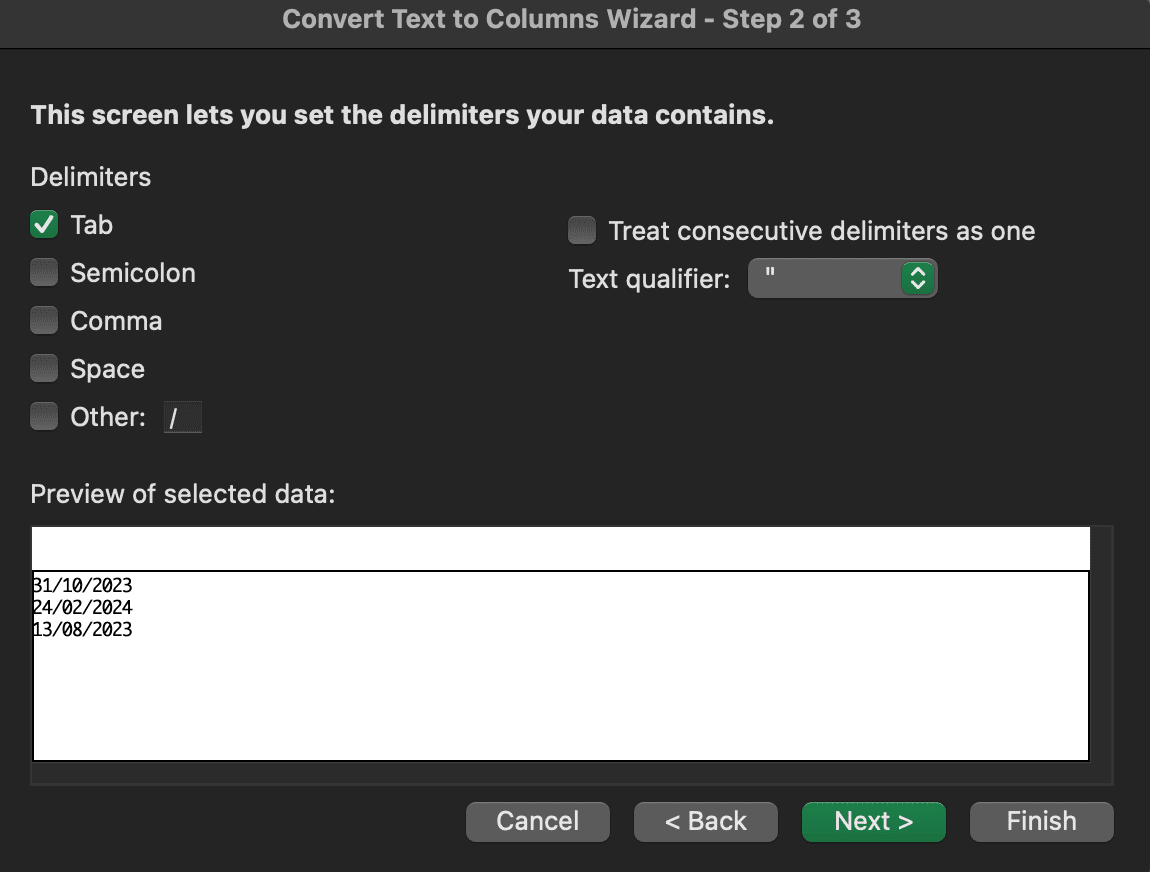Enable the Semicolon delimiter checkbox
This screenshot has width=1150, height=872.
[44, 272]
